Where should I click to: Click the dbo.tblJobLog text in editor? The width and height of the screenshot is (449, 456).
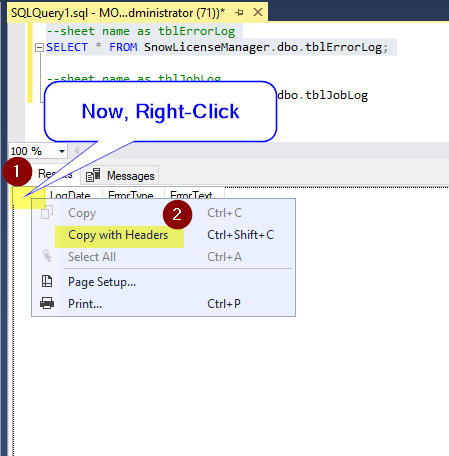323,95
